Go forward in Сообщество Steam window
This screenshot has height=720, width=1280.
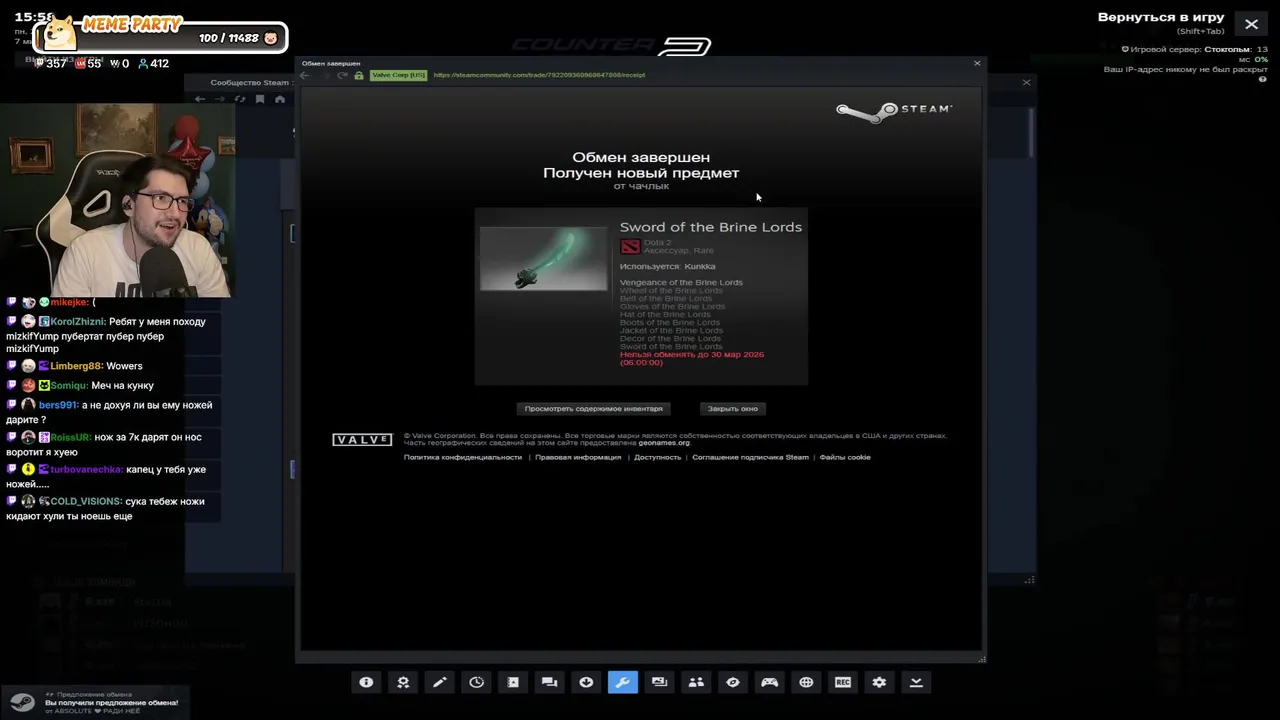[x=219, y=99]
